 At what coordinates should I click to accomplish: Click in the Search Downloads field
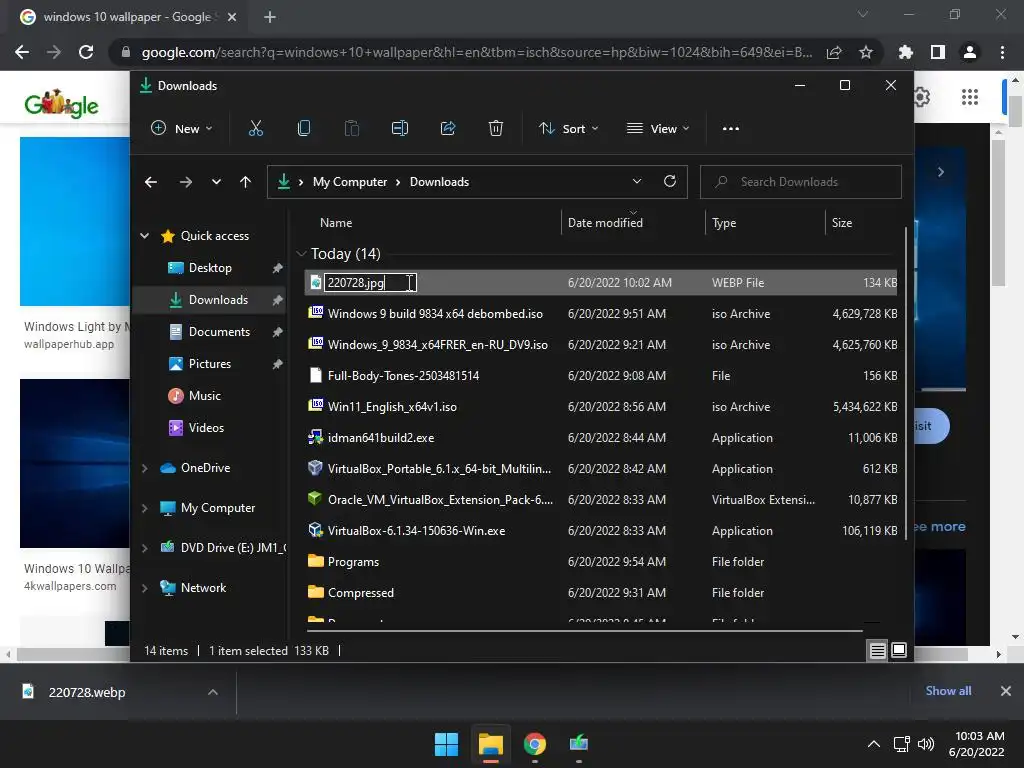801,182
